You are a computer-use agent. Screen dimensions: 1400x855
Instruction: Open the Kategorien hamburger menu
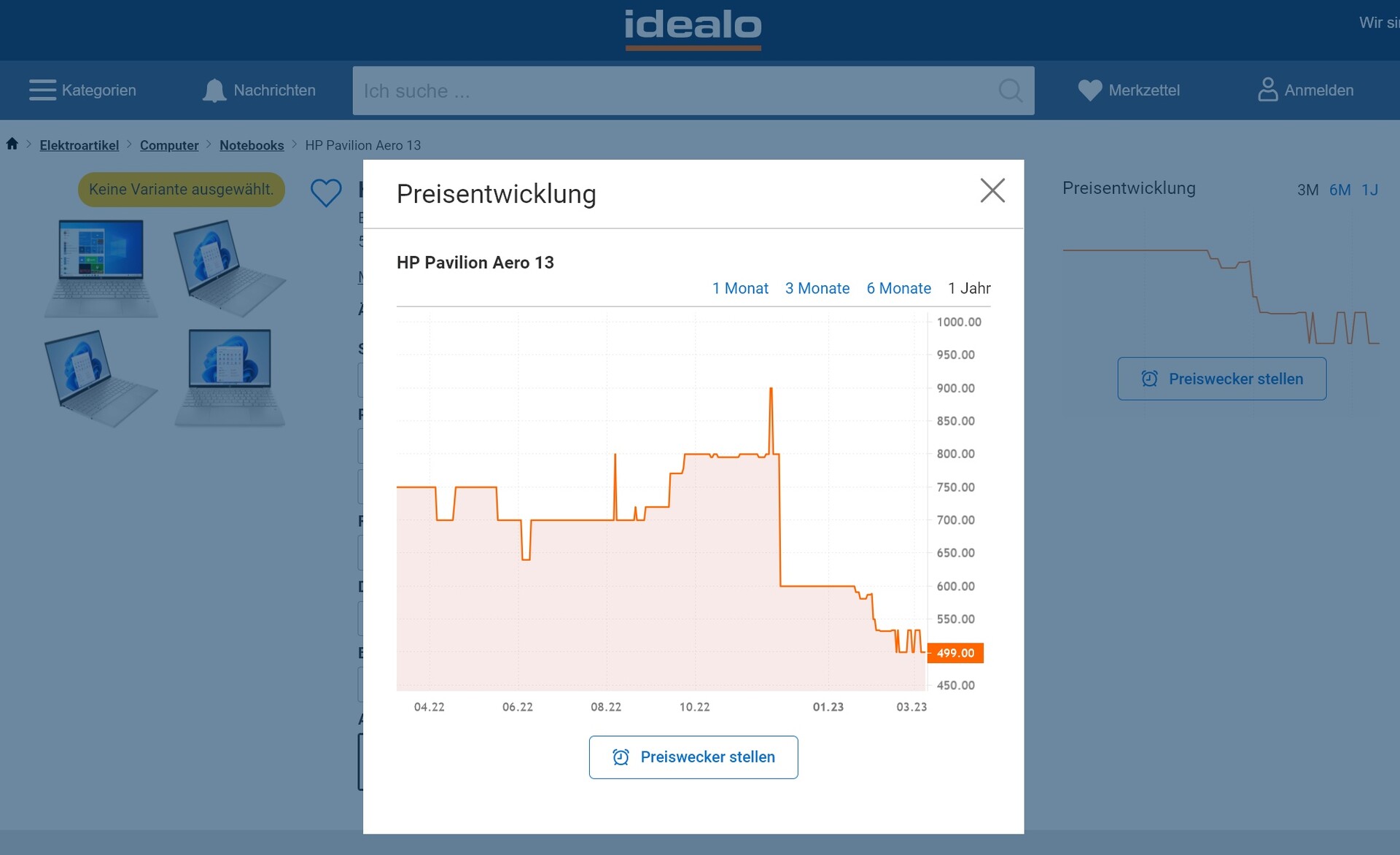(x=43, y=90)
